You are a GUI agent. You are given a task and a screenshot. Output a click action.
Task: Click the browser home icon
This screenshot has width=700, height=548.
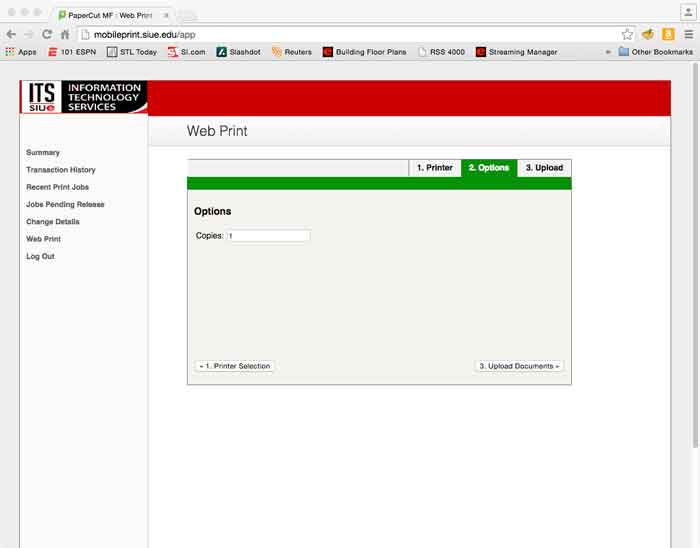coord(65,34)
